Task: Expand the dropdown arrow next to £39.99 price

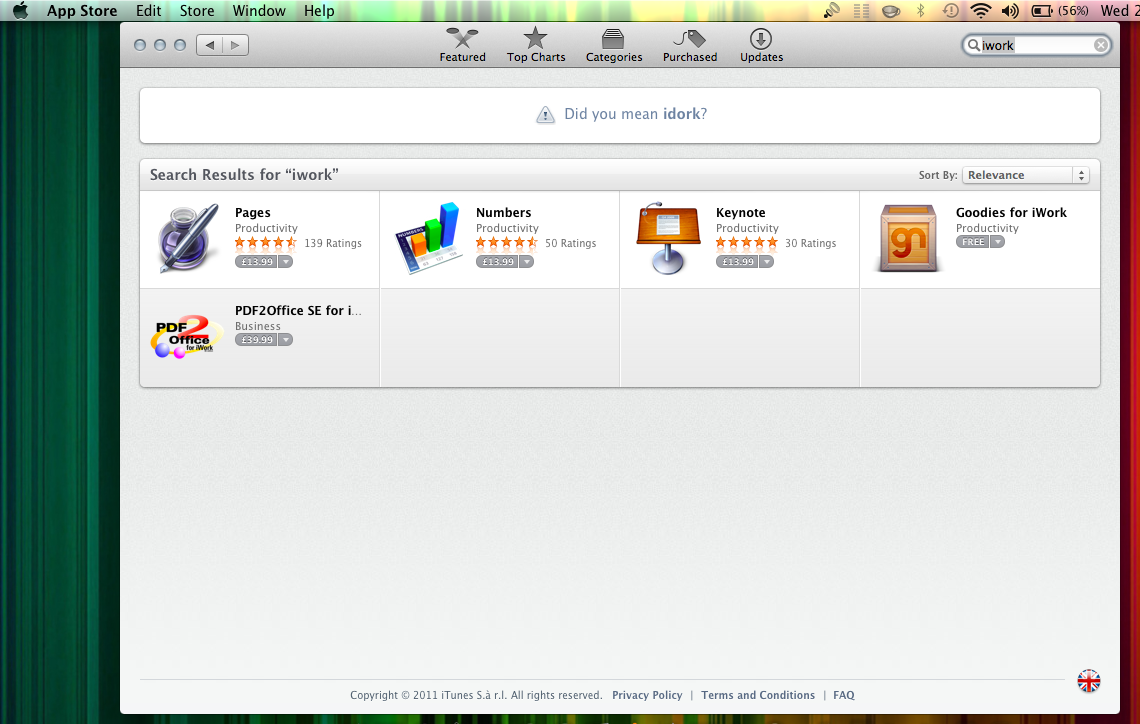Action: [x=286, y=339]
